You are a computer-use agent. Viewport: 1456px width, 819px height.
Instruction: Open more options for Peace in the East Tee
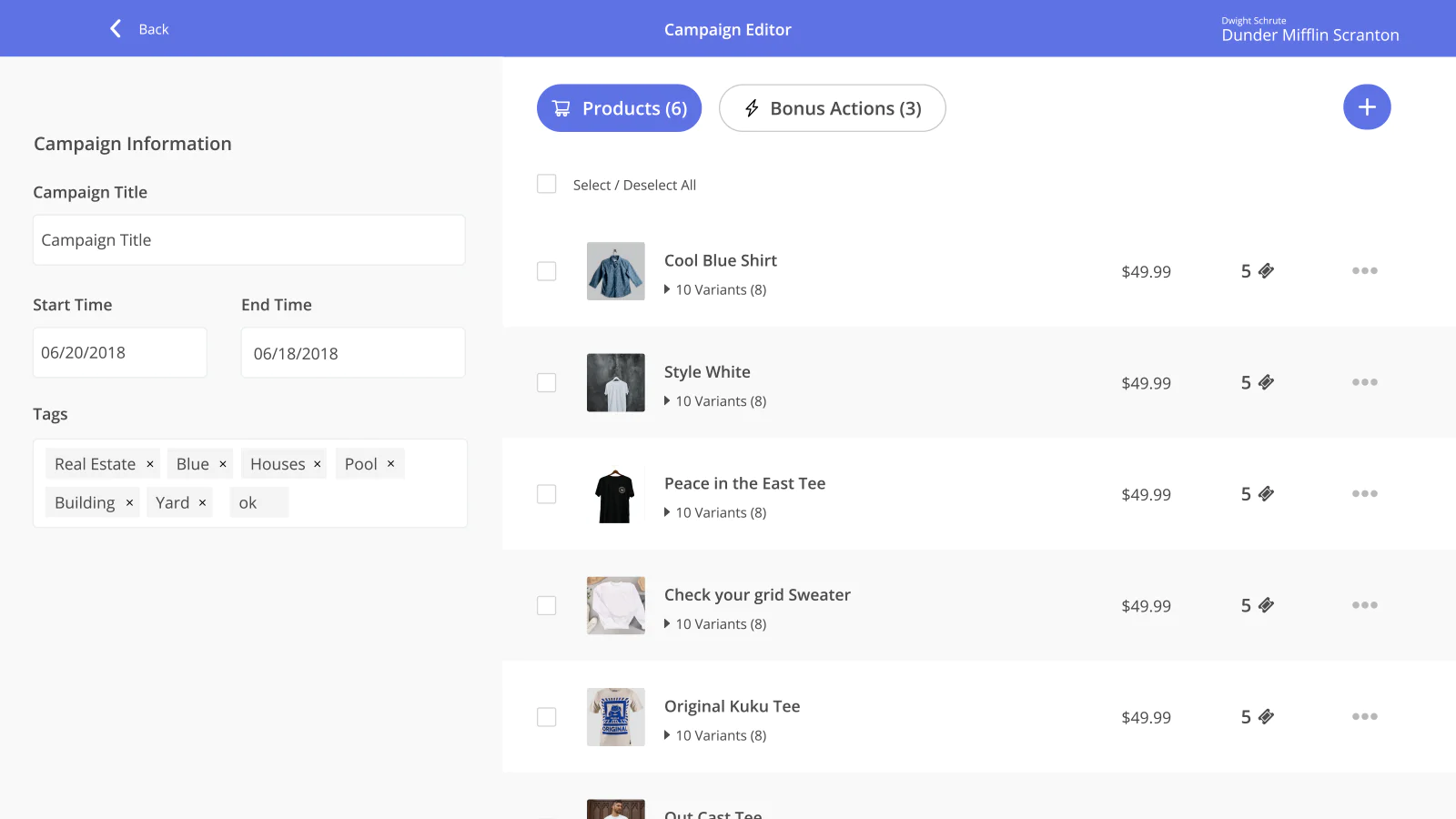[x=1364, y=494]
